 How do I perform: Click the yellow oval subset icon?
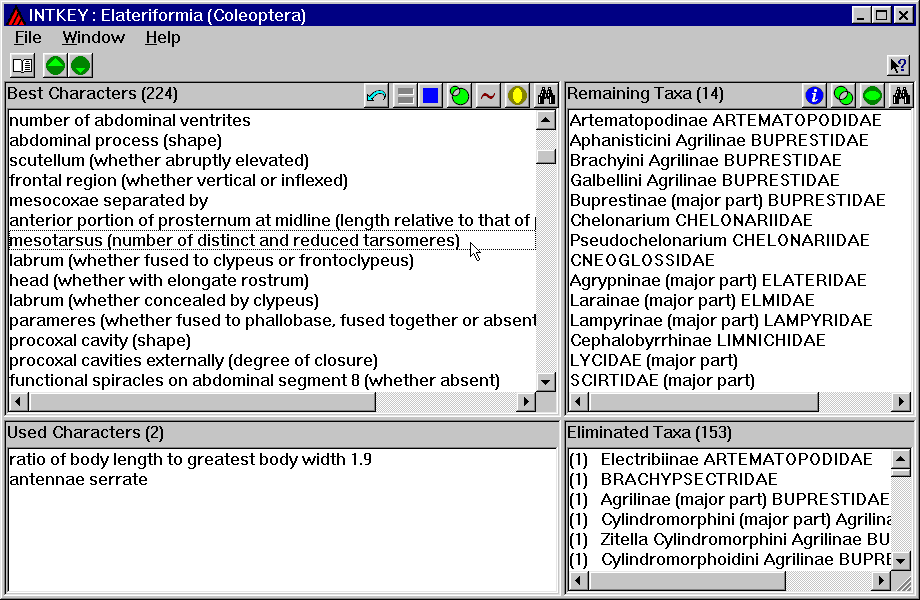pyautogui.click(x=517, y=95)
